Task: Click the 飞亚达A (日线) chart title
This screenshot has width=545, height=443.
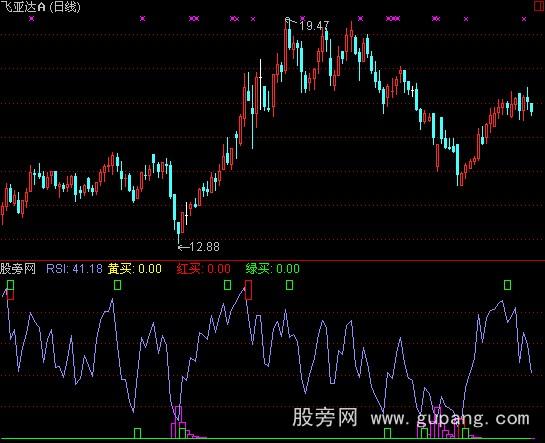Action: 40,6
